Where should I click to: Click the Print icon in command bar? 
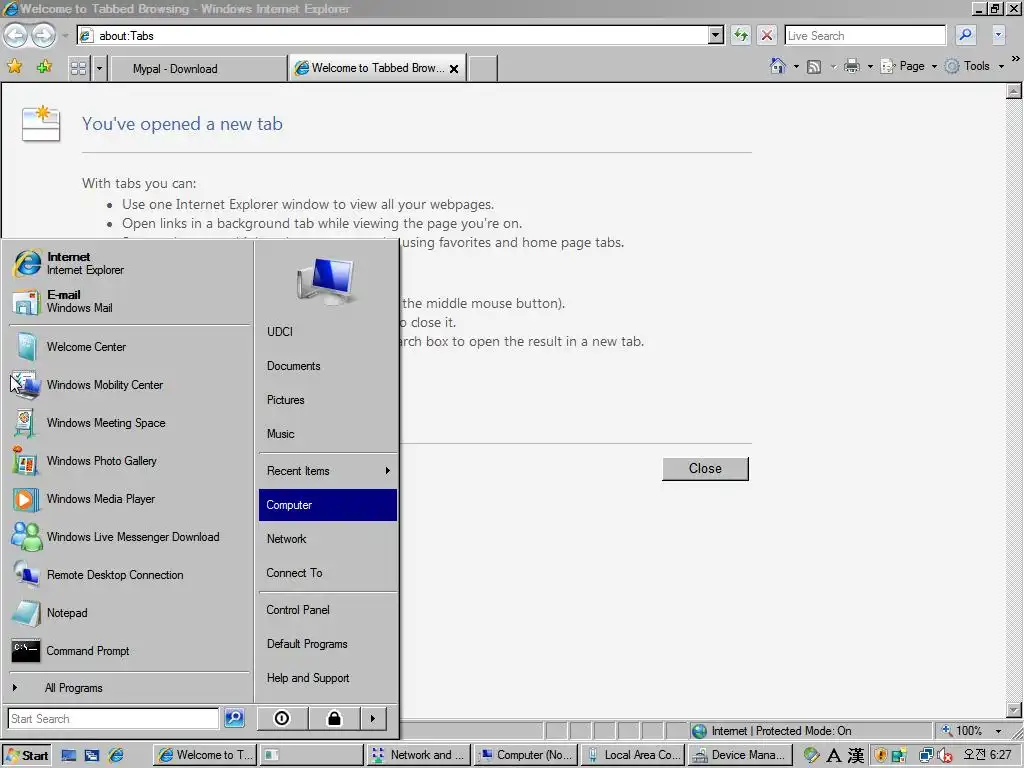[852, 66]
